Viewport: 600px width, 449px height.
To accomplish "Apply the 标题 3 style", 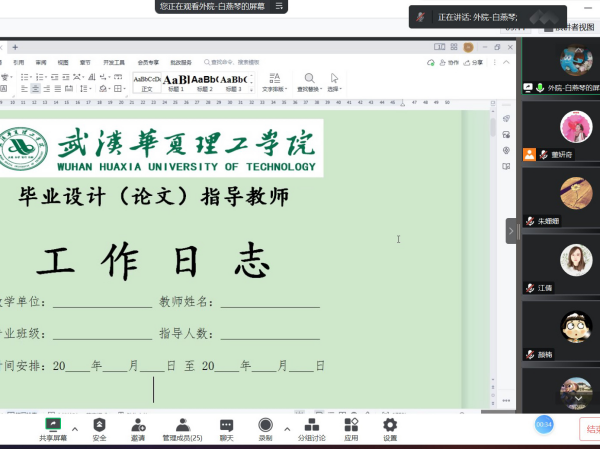I will tap(233, 83).
